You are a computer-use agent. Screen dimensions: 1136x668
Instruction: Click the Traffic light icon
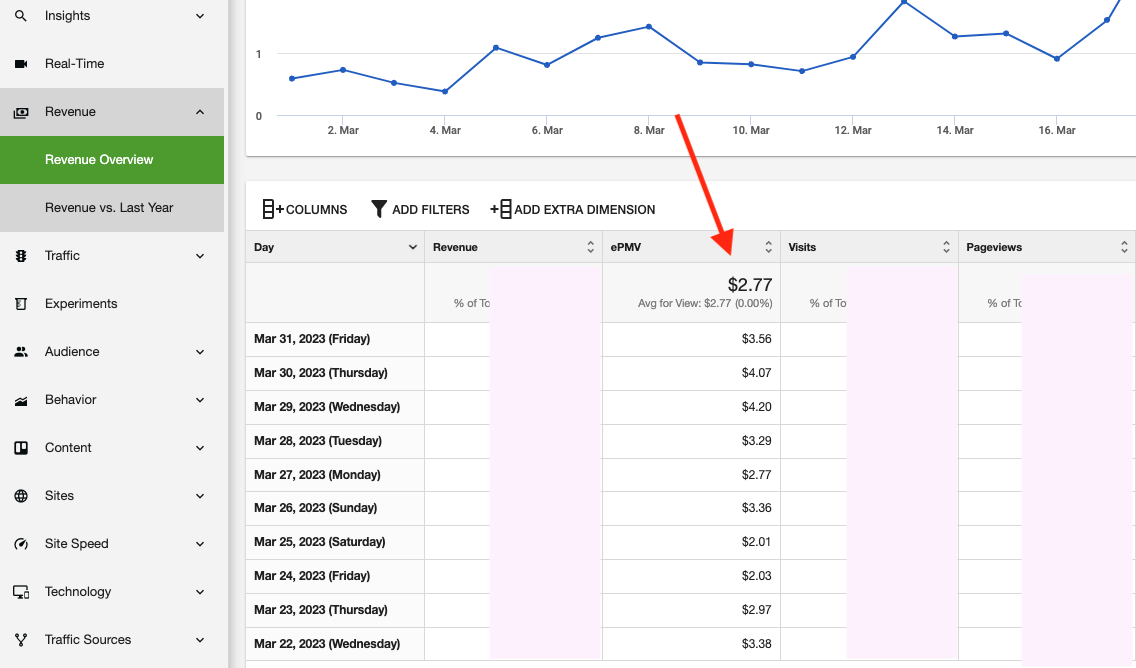(x=21, y=256)
